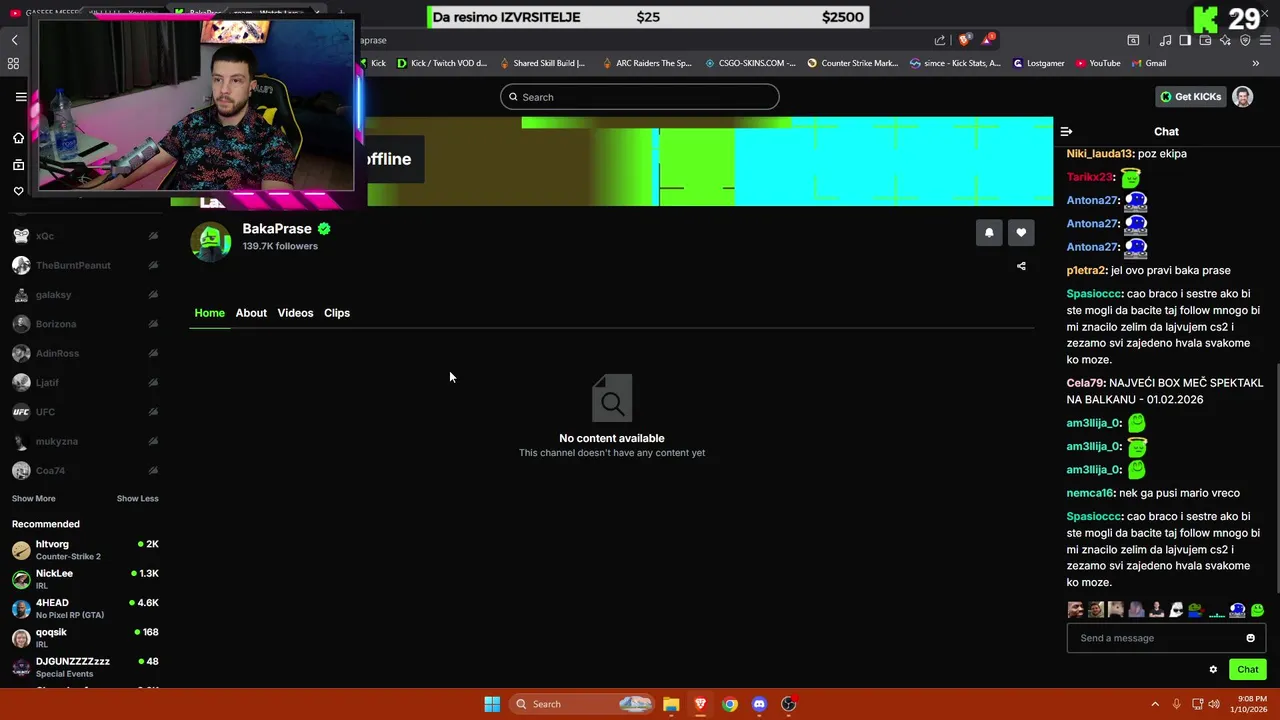Open the Videos tab
Image resolution: width=1280 pixels, height=720 pixels.
[x=295, y=313]
